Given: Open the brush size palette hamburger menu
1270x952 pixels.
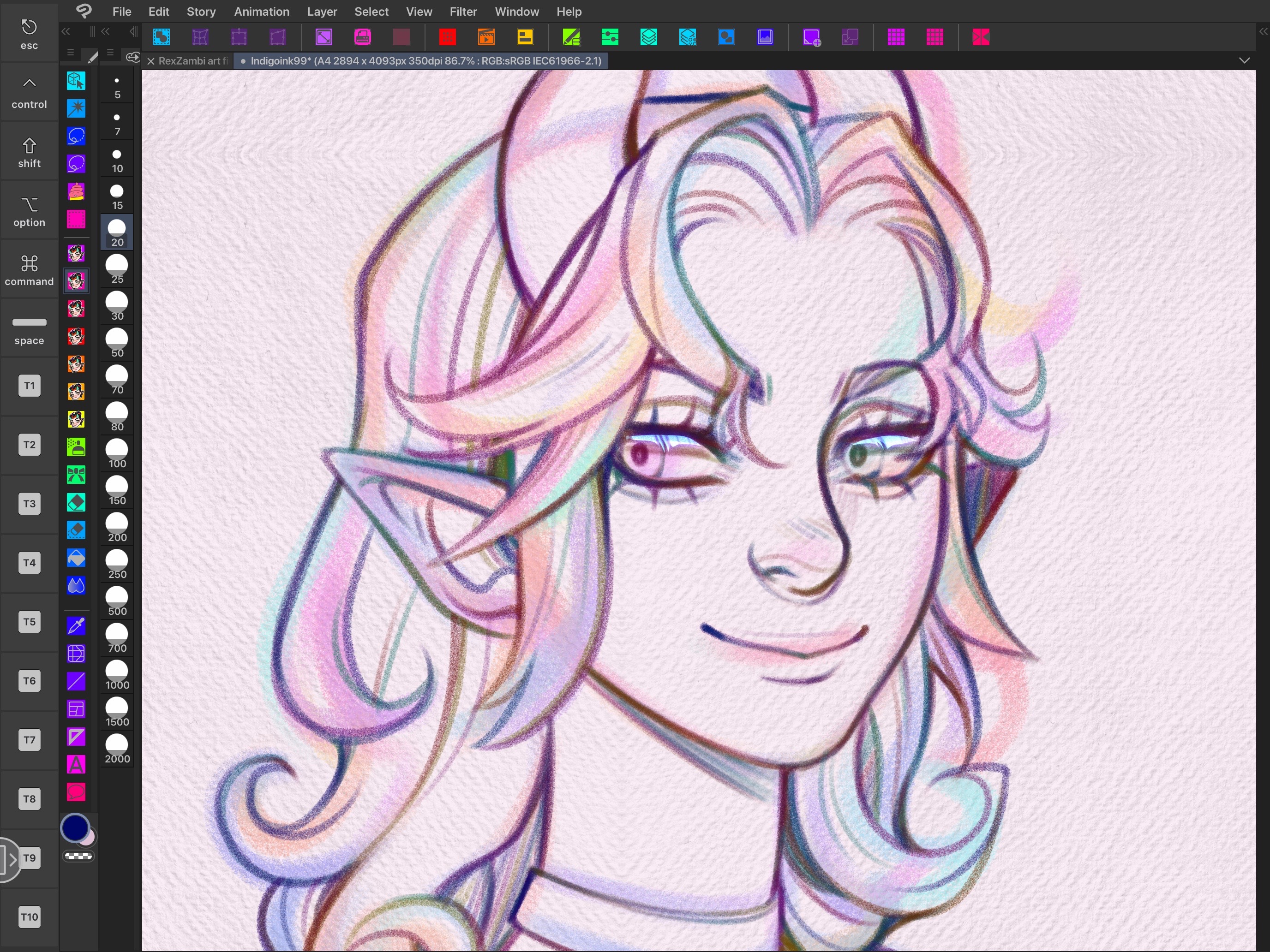Looking at the screenshot, I should click(x=110, y=52).
